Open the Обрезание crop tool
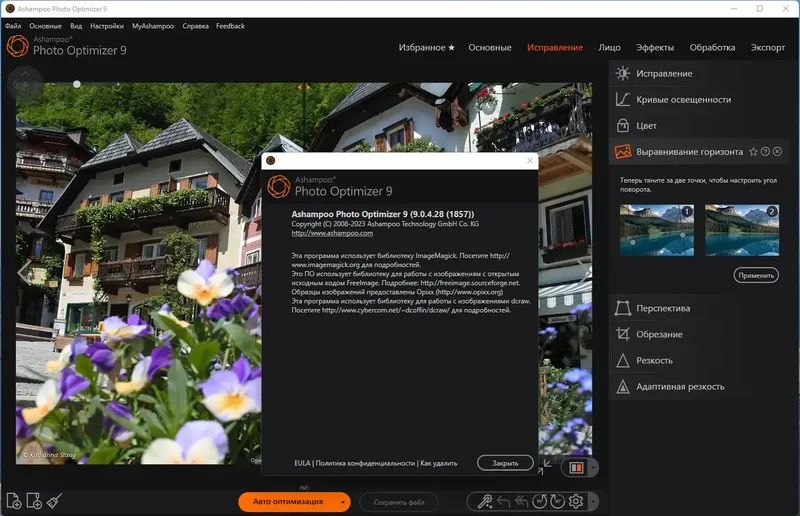Screen dimensions: 800x516 coord(699,334)
